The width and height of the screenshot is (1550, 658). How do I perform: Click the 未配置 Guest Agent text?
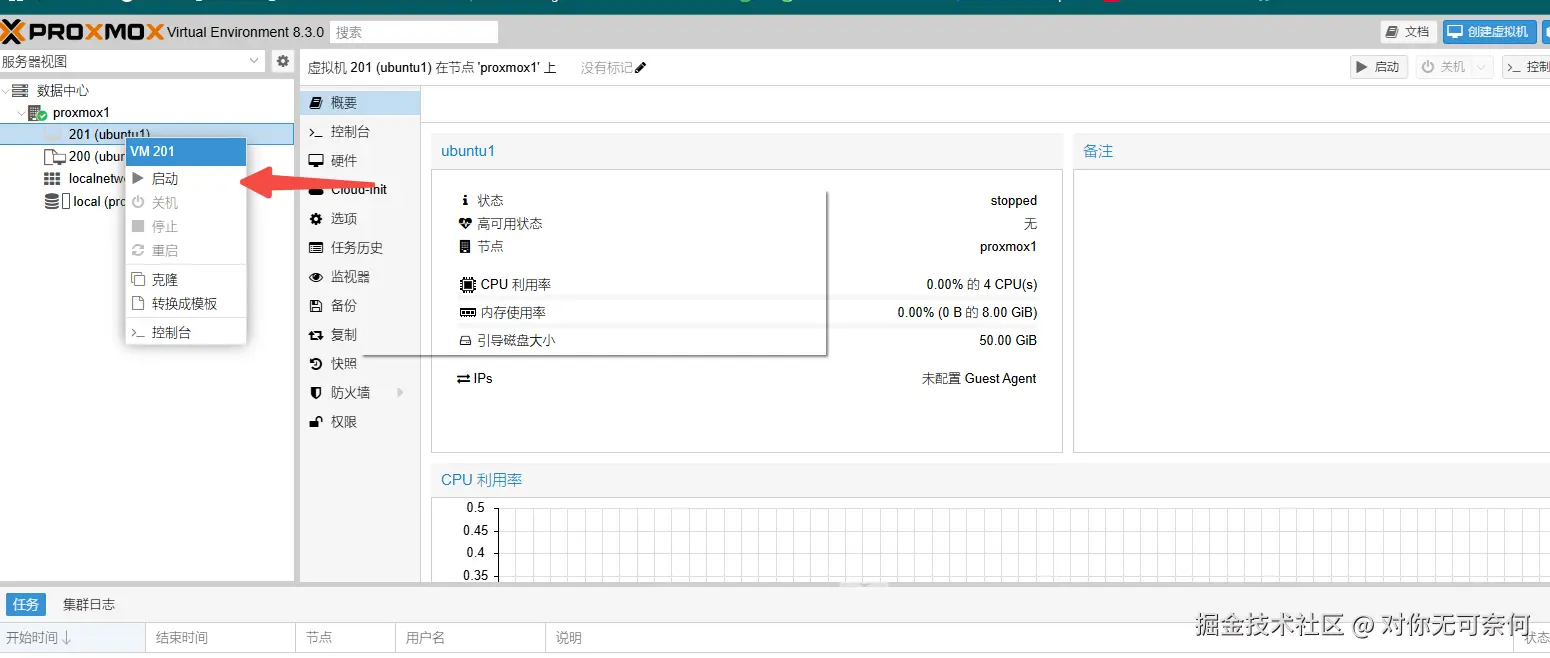coord(979,379)
